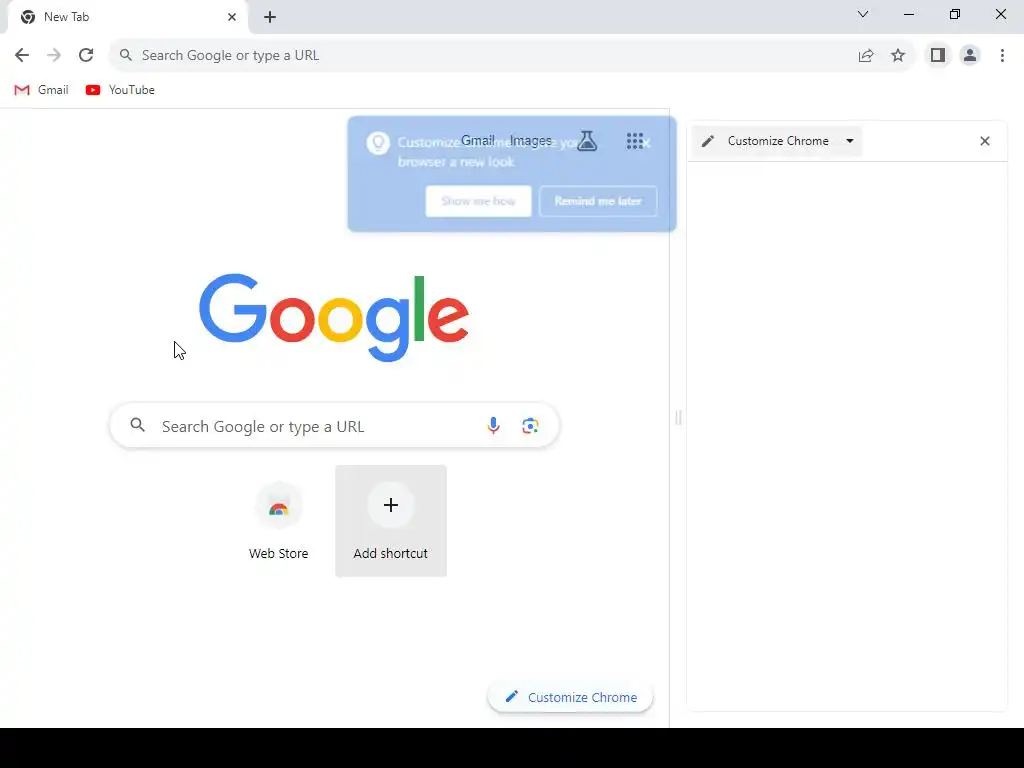Viewport: 1024px width, 768px height.
Task: Open the Google apps grid
Action: [635, 141]
